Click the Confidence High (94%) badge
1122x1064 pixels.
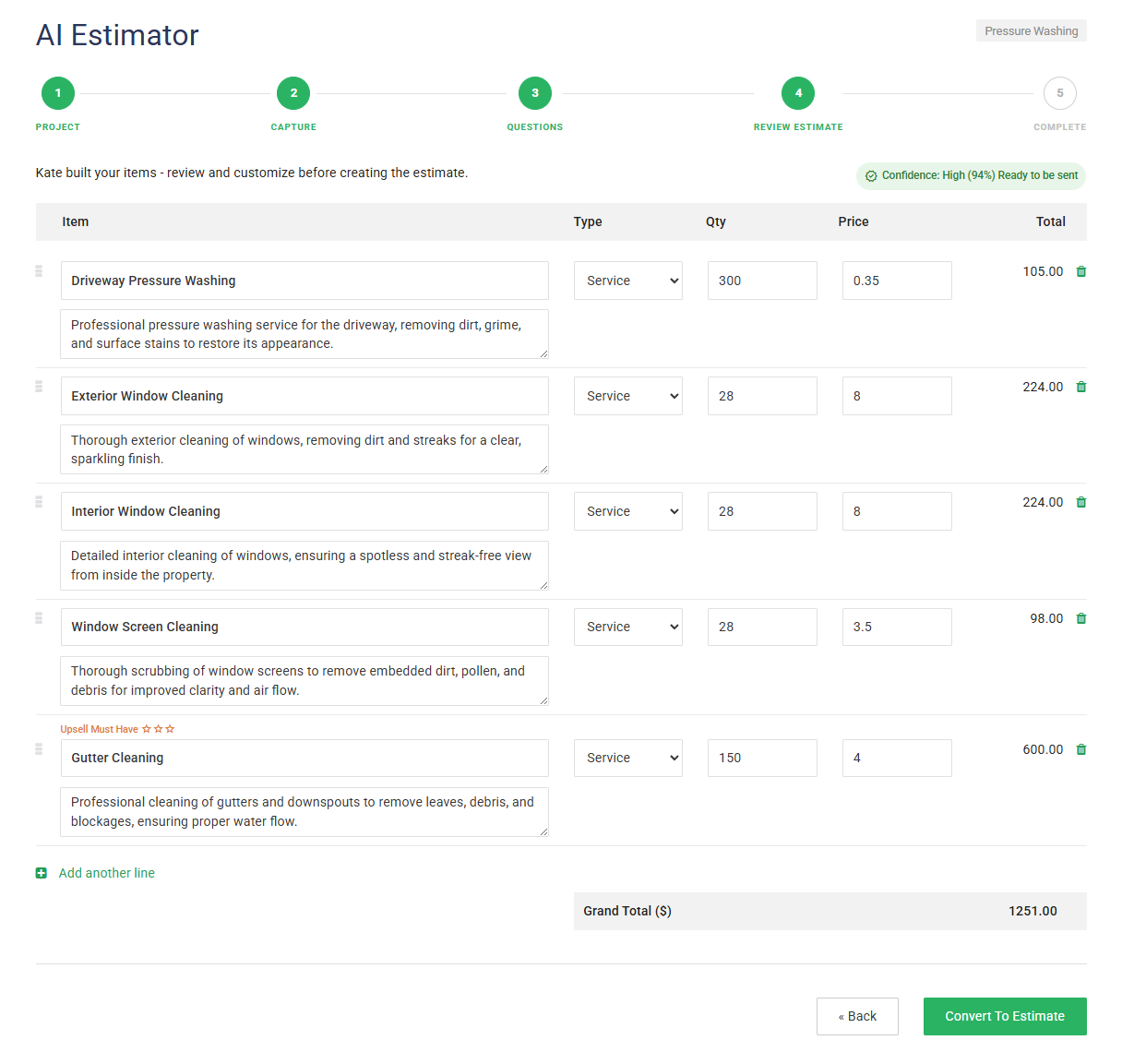(x=971, y=175)
